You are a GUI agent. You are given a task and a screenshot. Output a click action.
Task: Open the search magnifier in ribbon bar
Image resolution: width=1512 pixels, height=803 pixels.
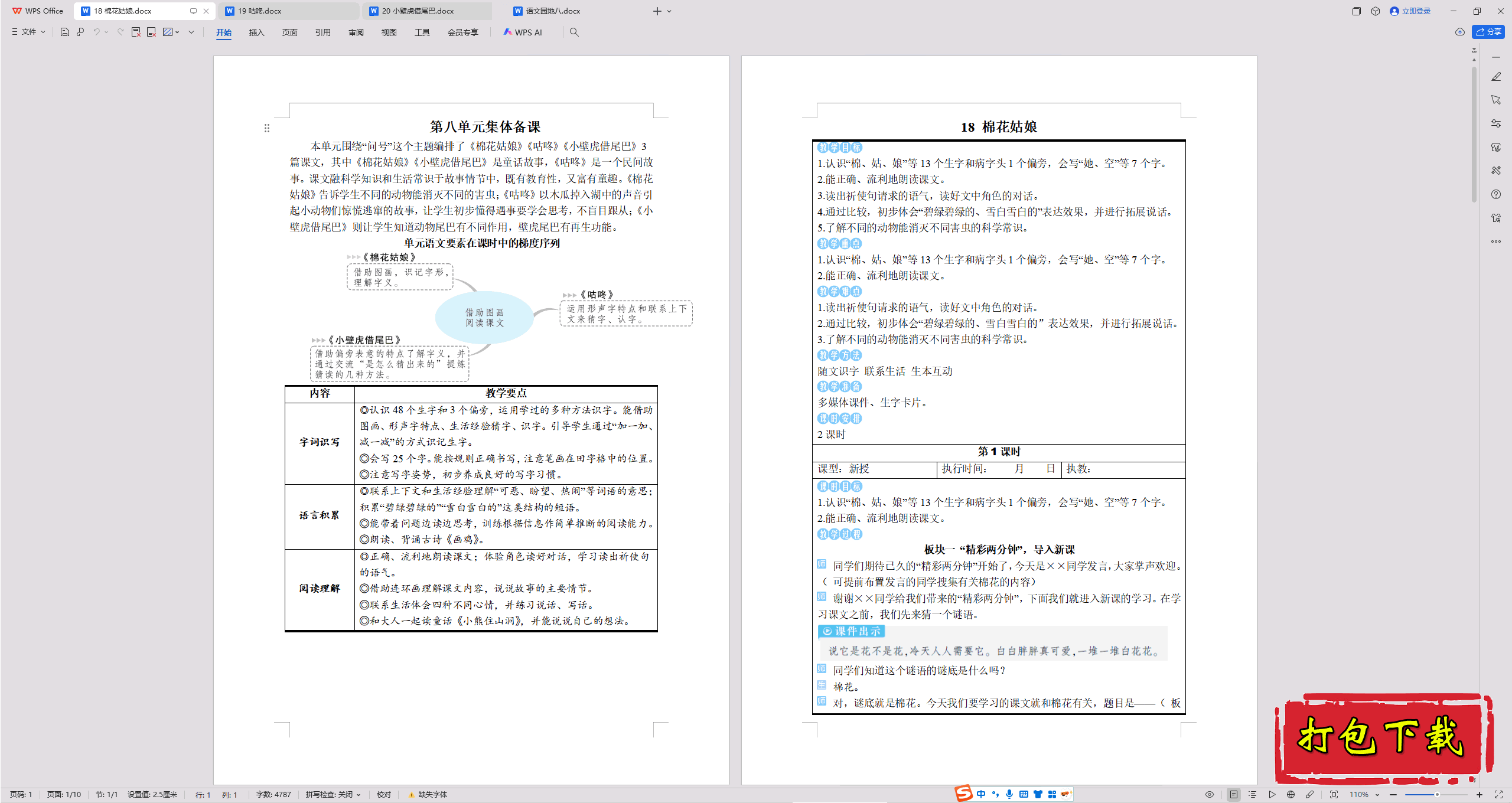(x=574, y=32)
